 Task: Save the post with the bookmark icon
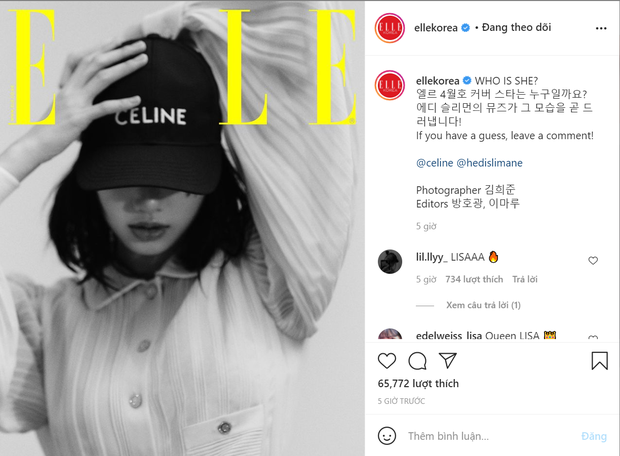[x=599, y=361]
